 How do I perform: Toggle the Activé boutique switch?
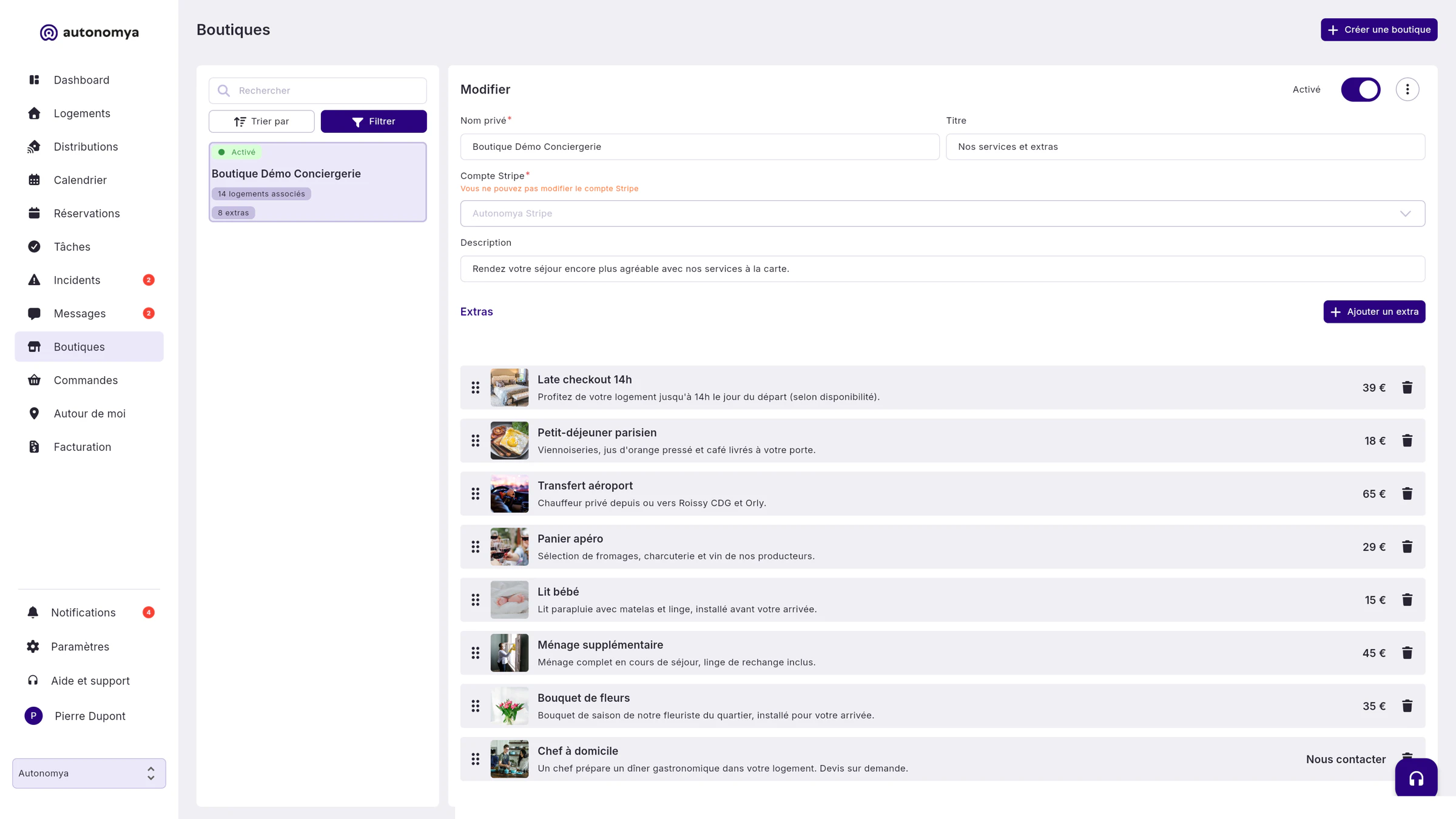(x=1360, y=89)
